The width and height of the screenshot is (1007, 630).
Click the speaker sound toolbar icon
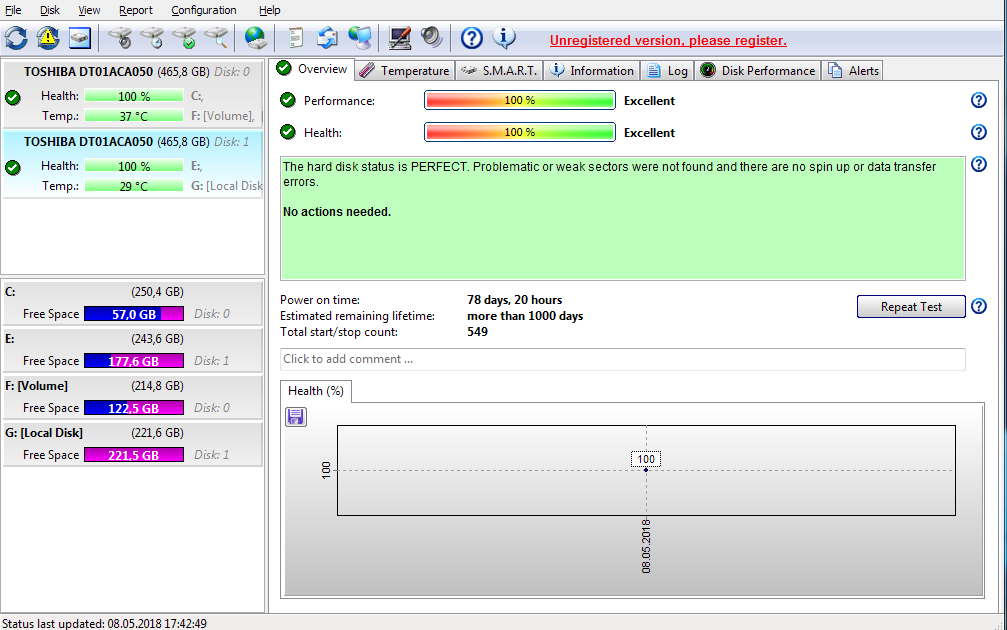click(x=432, y=38)
